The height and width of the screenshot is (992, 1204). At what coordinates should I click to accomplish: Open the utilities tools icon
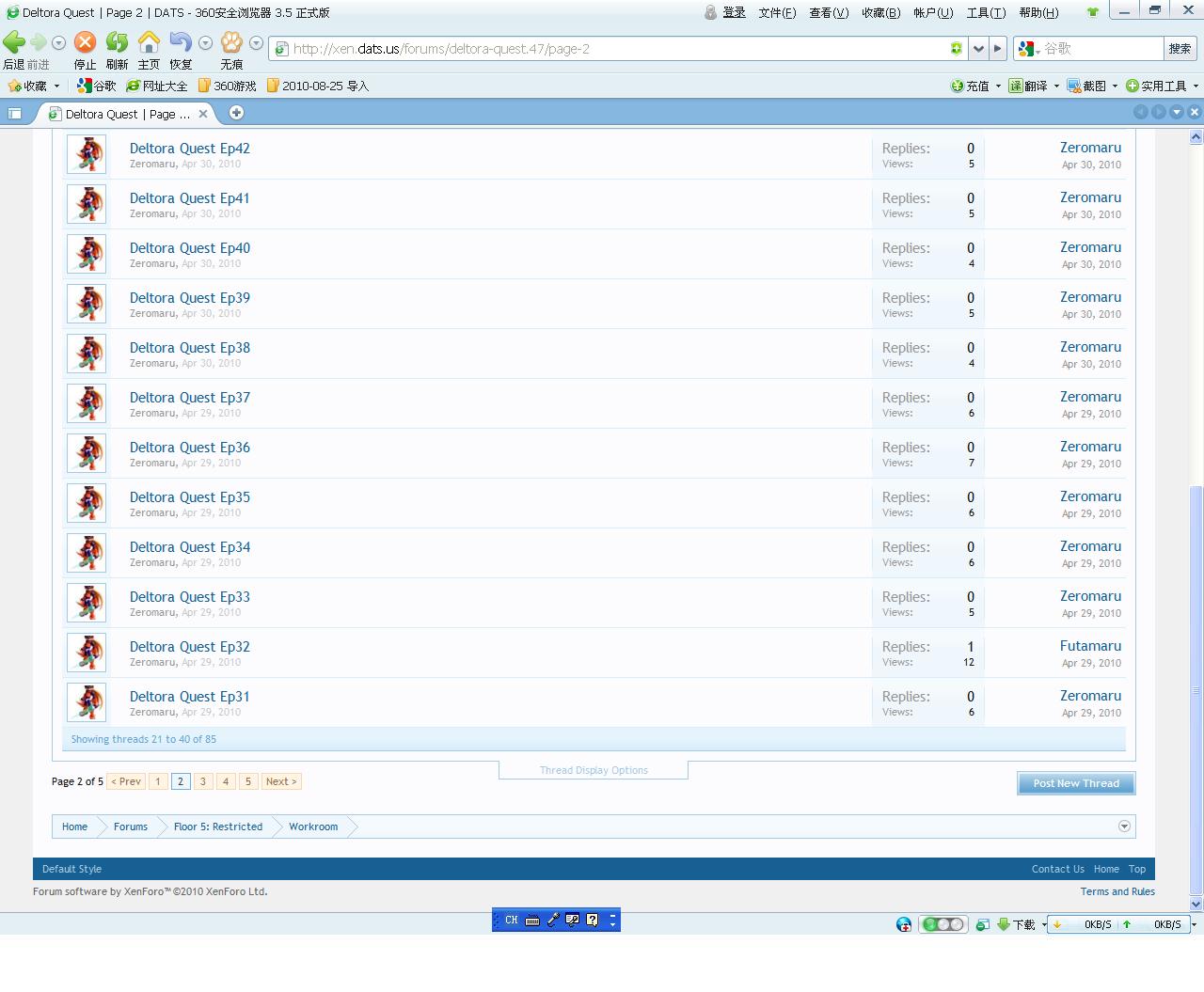(x=1132, y=86)
